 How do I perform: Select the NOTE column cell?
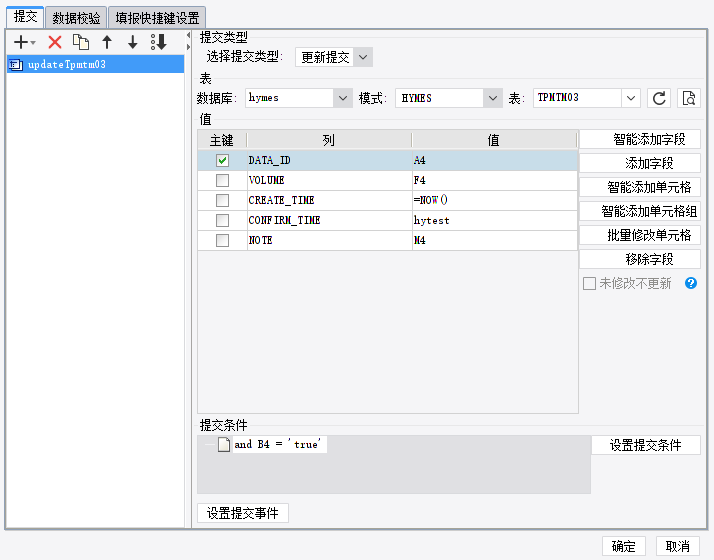329,240
